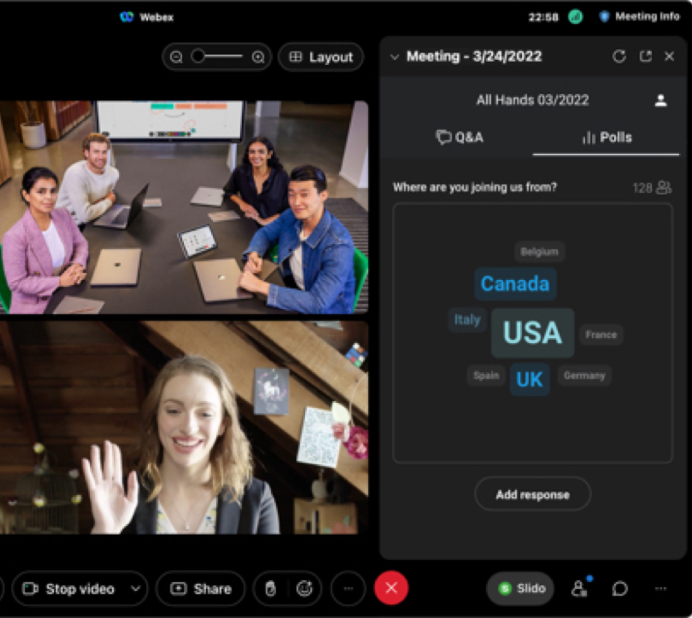
Task: Click the zoom in magnifier icon
Action: pos(258,57)
